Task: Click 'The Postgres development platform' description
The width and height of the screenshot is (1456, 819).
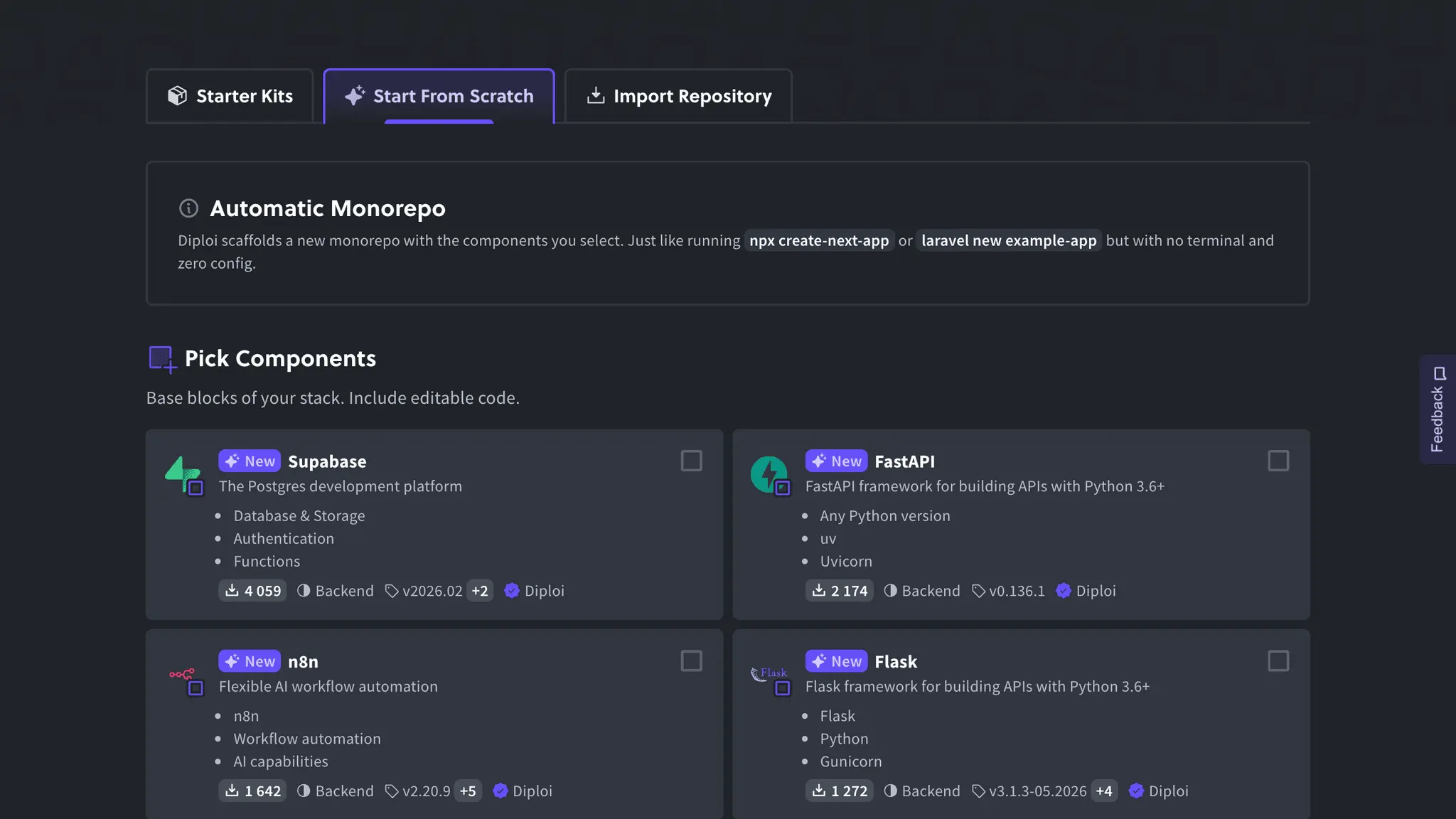Action: [x=341, y=486]
